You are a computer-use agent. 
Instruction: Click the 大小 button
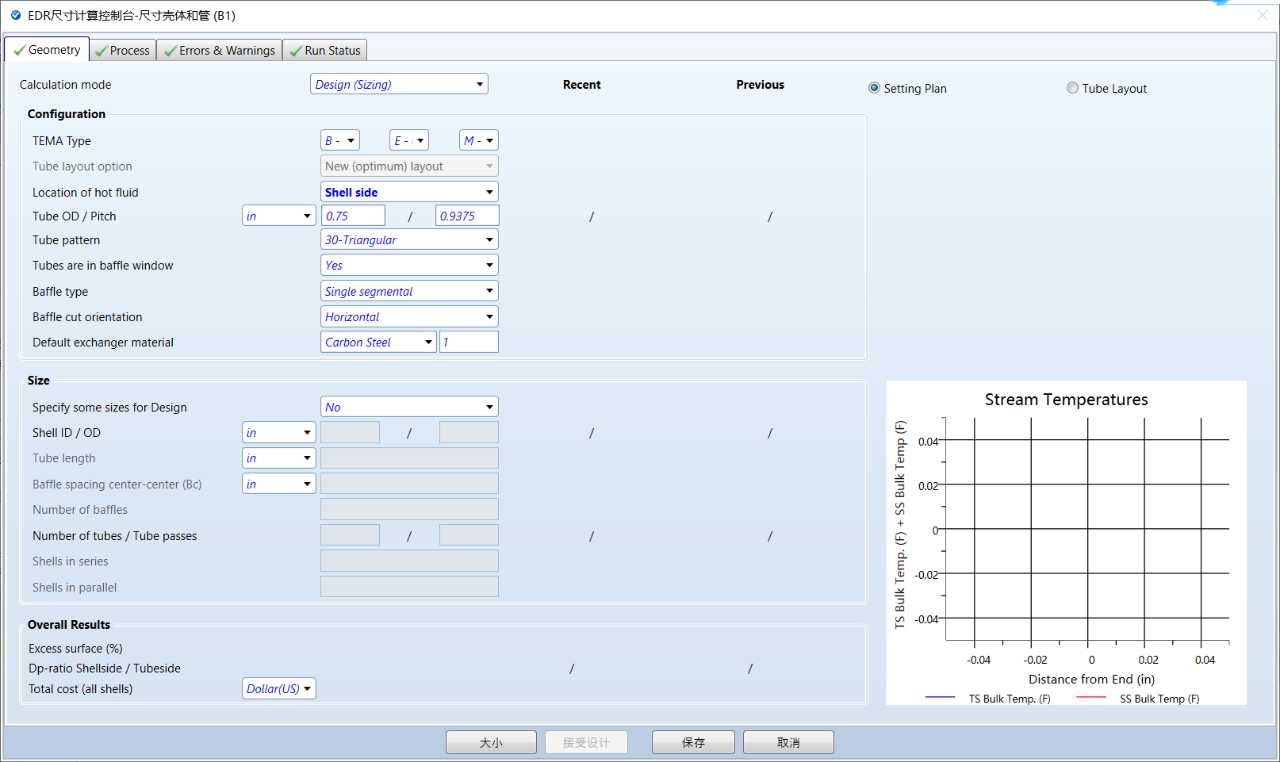[491, 742]
